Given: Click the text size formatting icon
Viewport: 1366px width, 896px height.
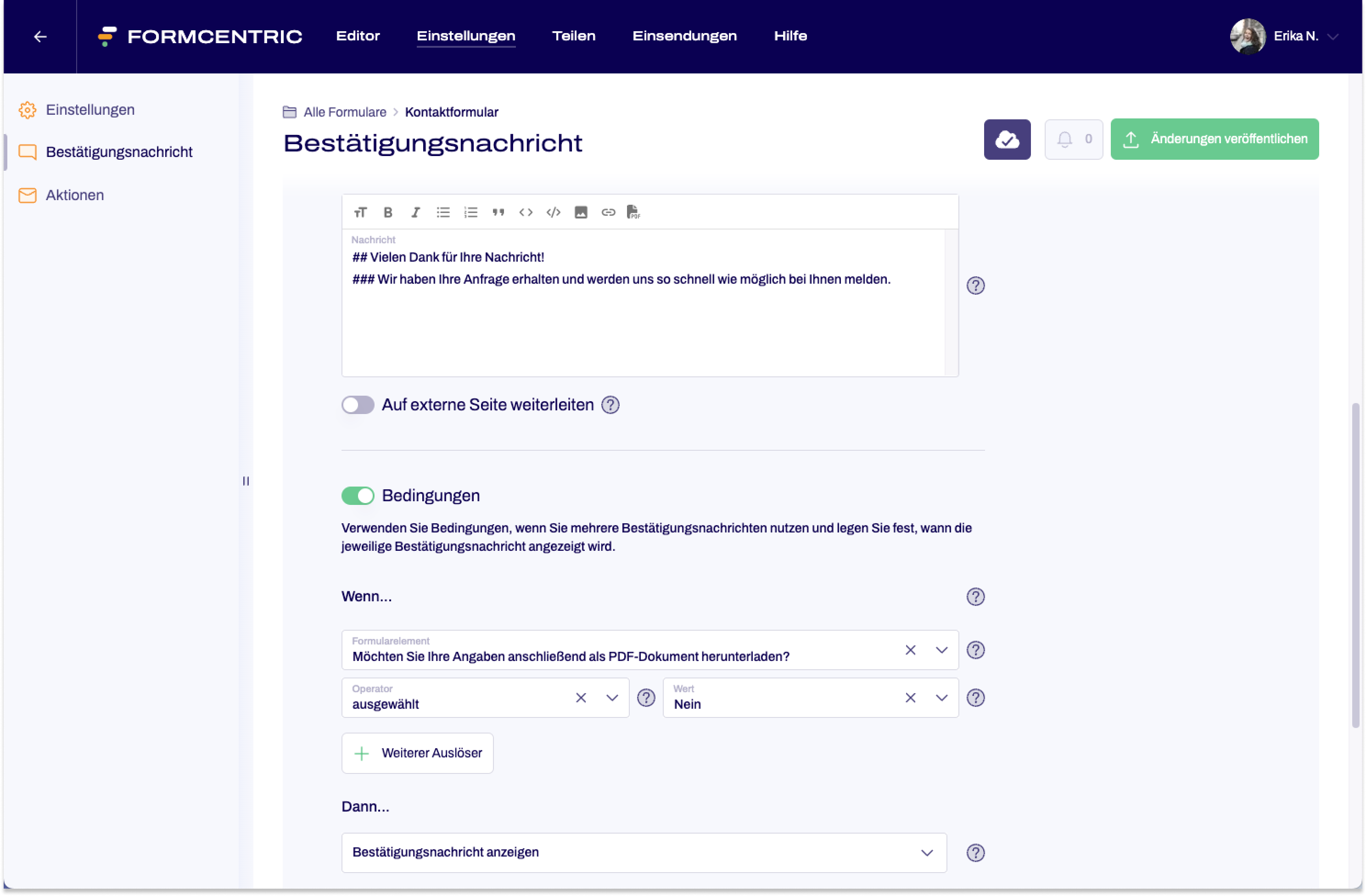Looking at the screenshot, I should [360, 213].
